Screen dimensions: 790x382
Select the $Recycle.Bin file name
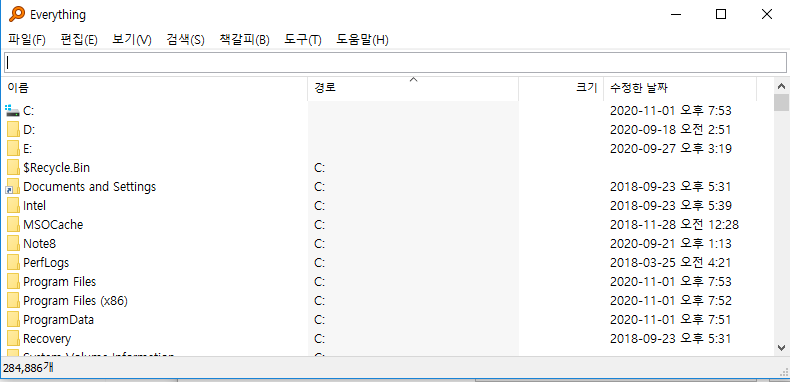56,167
